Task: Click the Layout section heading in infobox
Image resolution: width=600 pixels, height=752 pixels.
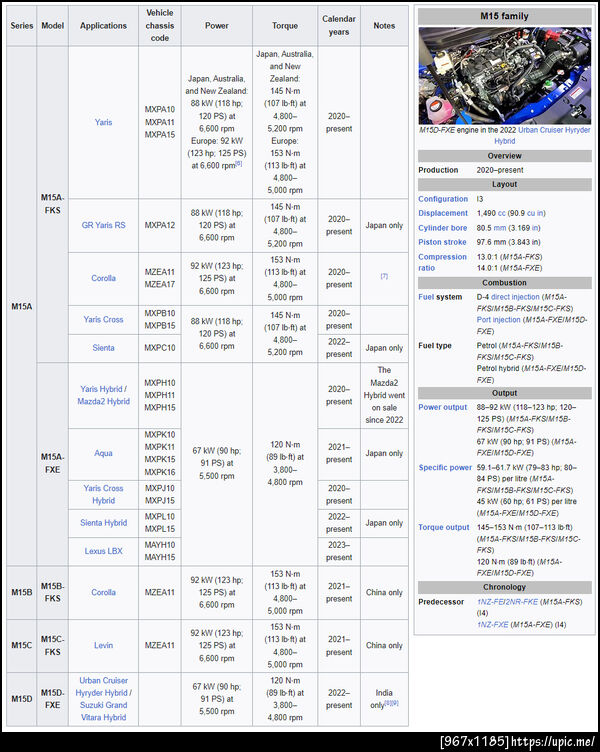Action: point(505,185)
